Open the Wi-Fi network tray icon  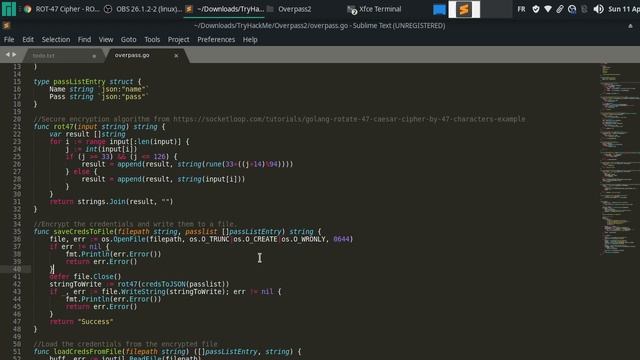click(x=548, y=9)
